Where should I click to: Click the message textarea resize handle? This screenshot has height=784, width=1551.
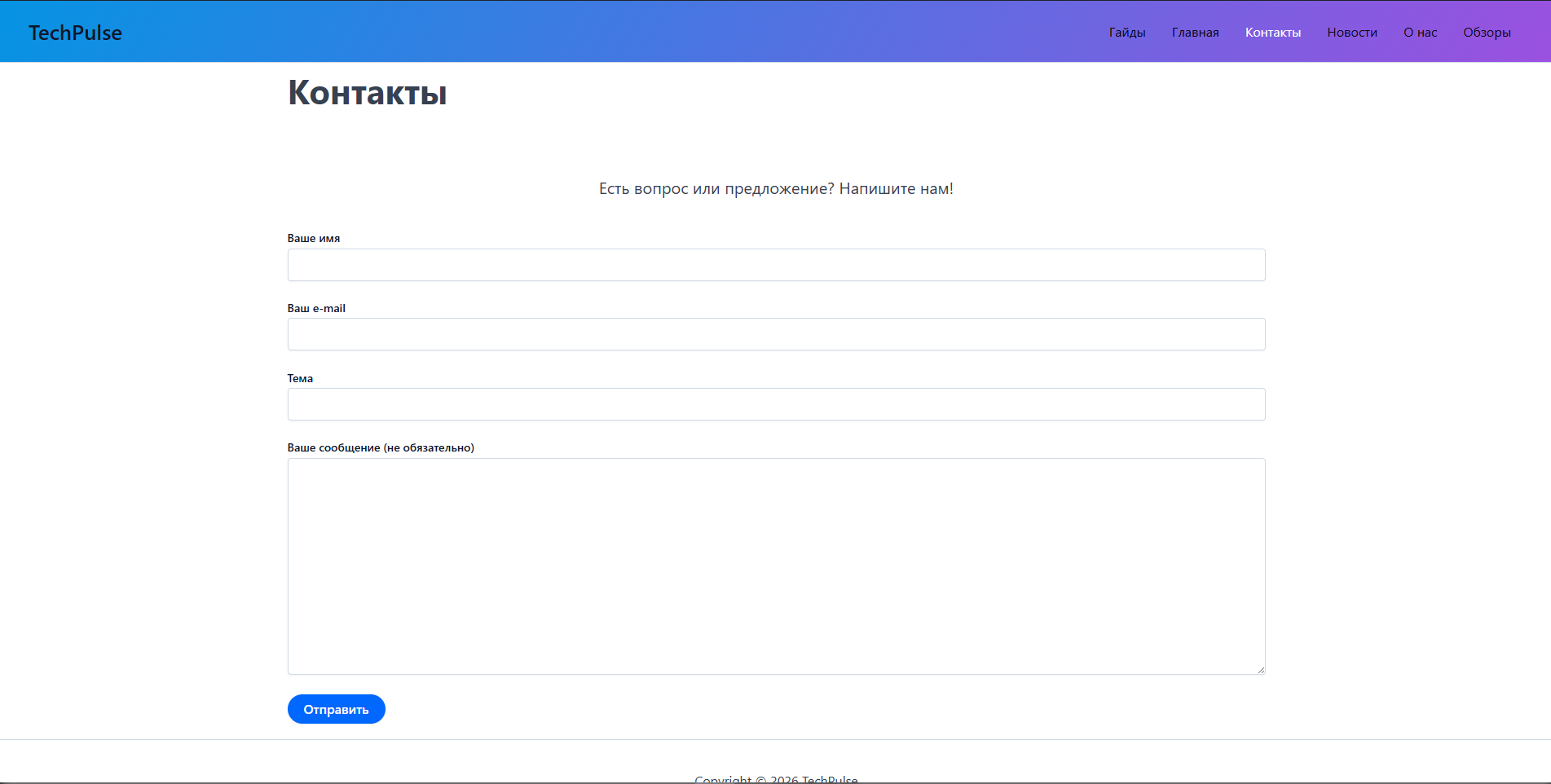point(1260,669)
